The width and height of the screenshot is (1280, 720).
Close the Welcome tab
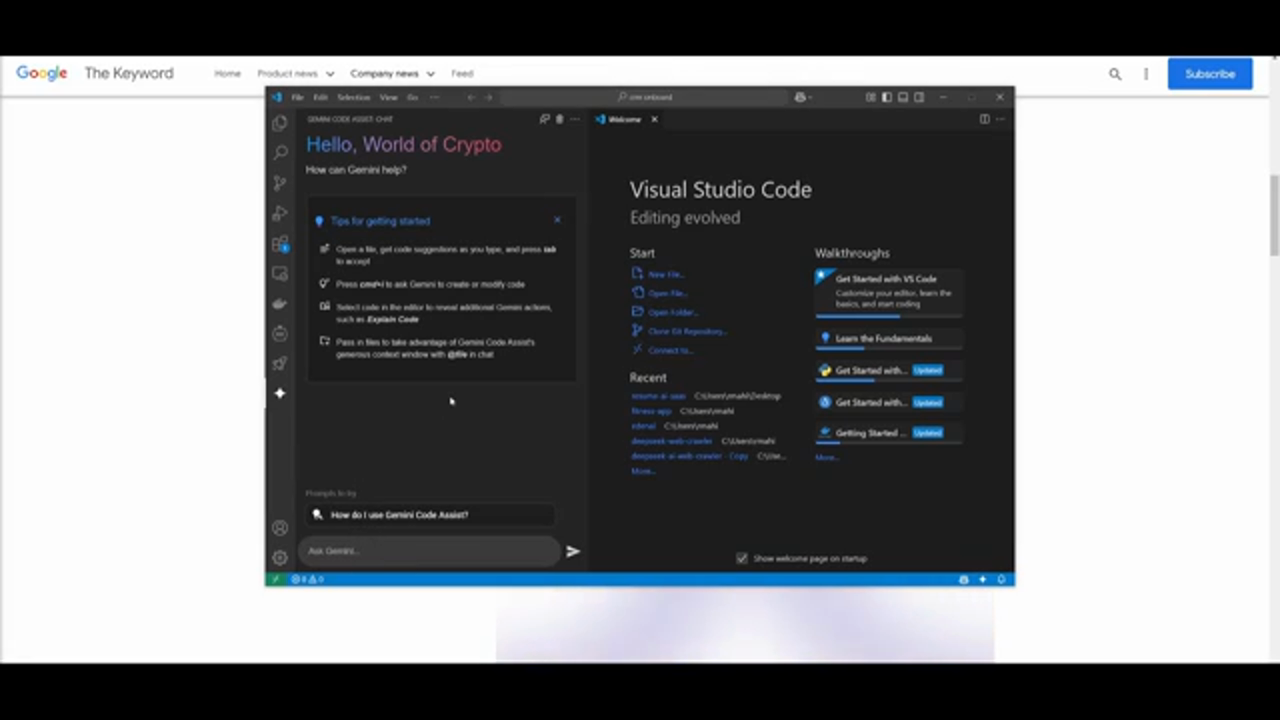pos(654,119)
